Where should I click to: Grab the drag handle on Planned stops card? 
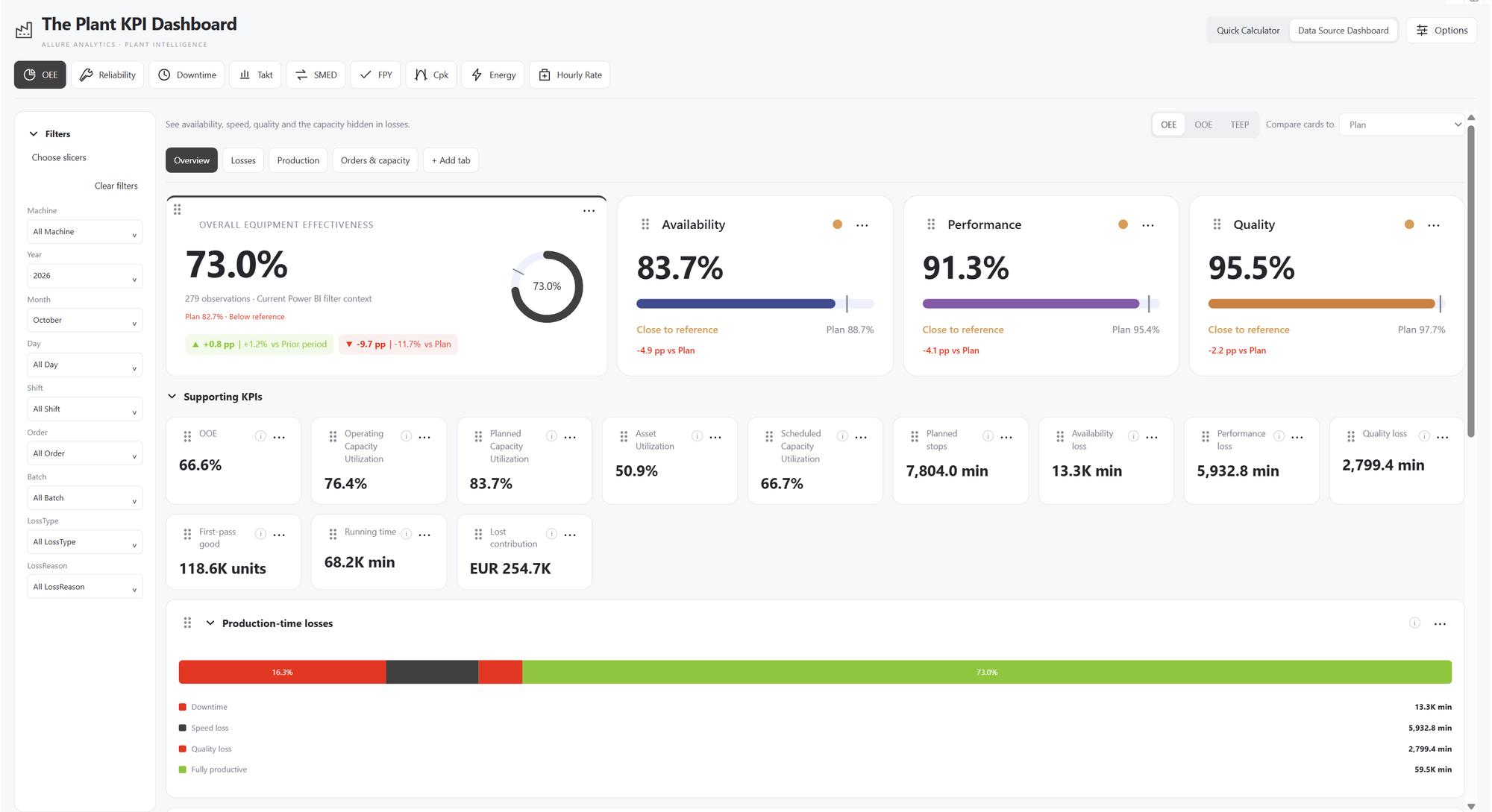[915, 437]
